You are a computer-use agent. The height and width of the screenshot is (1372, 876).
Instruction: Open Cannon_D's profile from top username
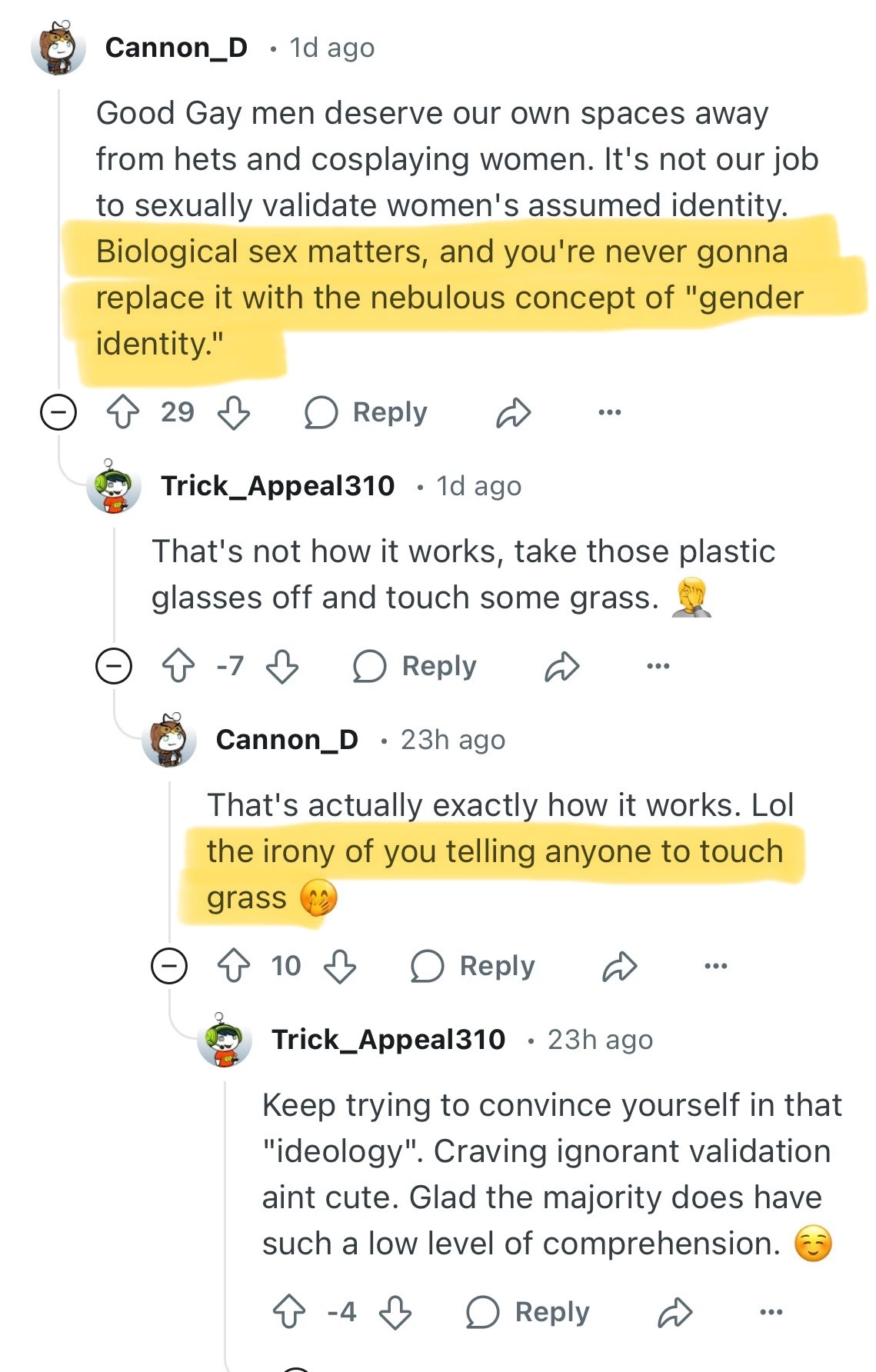pos(176,48)
